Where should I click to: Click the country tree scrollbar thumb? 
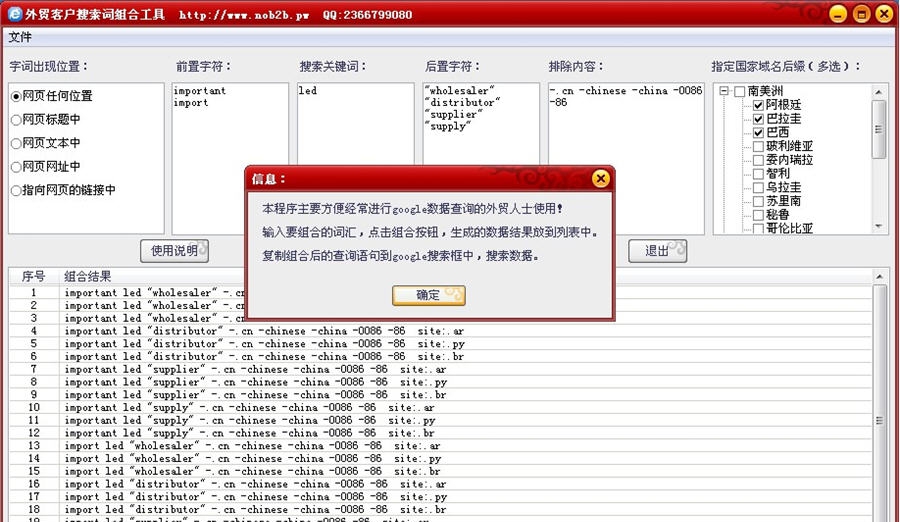[x=878, y=129]
